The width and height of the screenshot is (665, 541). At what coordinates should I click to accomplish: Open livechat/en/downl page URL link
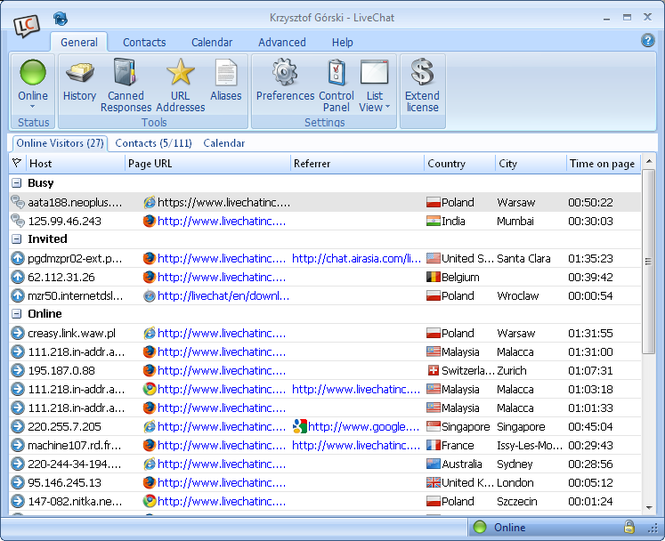(224, 296)
